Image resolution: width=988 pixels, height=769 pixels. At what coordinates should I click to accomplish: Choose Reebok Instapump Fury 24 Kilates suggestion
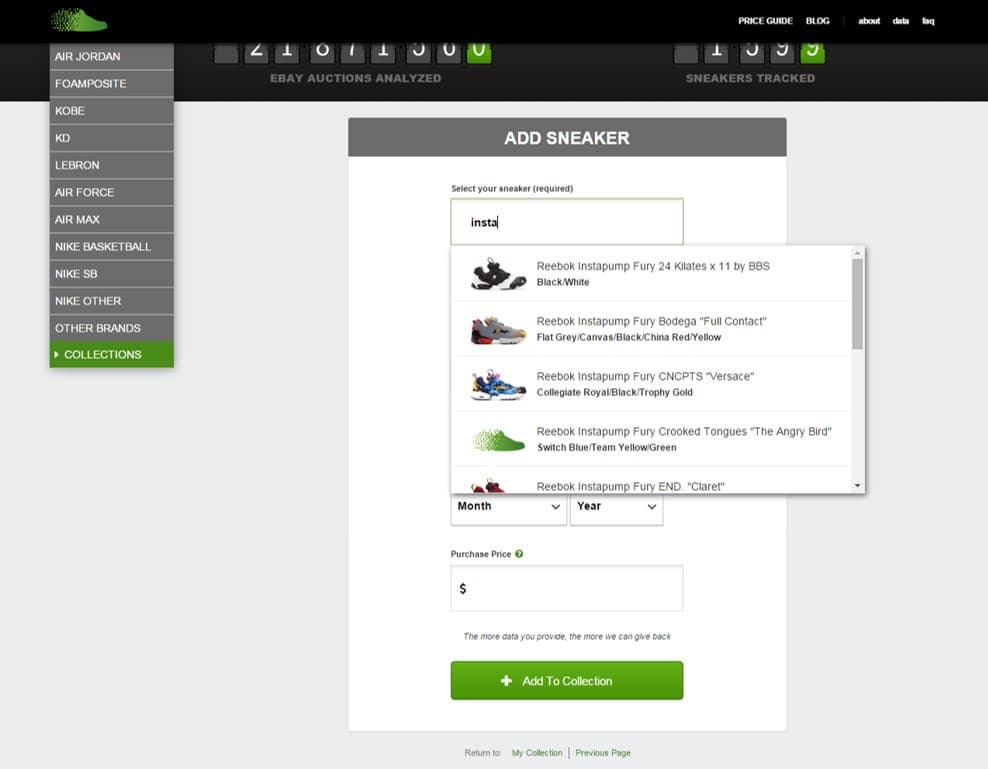(x=652, y=274)
